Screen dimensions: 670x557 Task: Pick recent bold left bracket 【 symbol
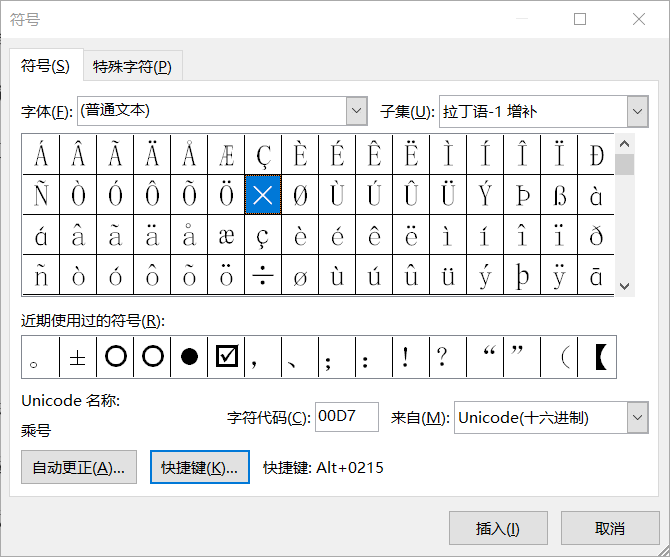597,357
